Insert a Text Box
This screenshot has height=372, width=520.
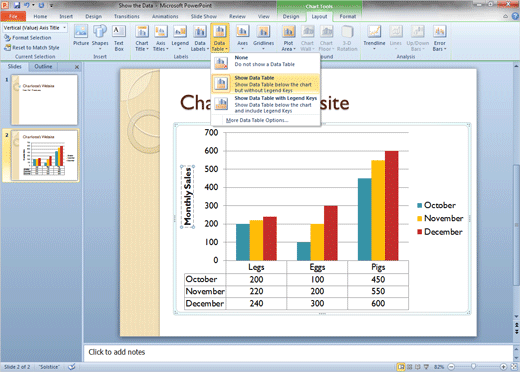119,37
